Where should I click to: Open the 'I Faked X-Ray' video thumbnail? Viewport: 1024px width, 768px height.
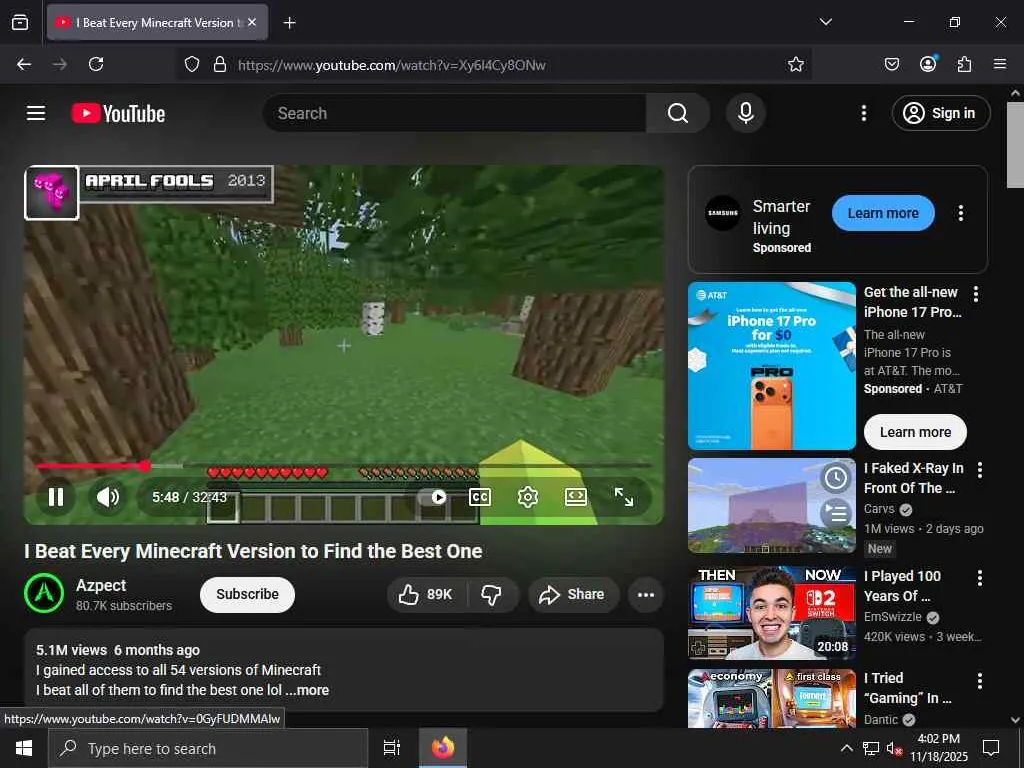[x=771, y=505]
